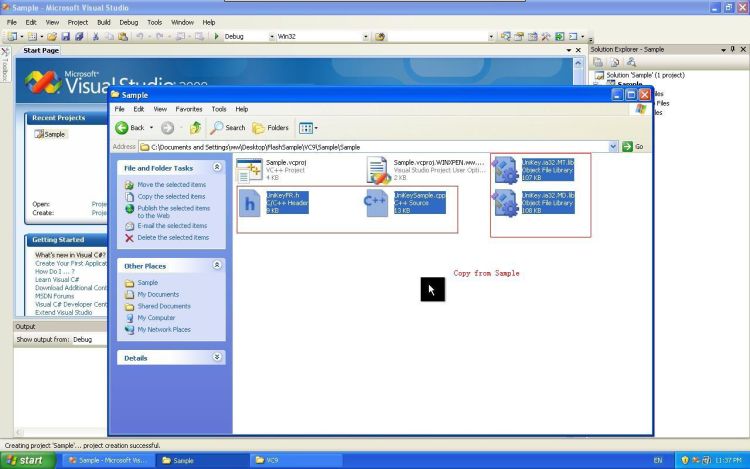
Task: Click Move the selected items link
Action: coord(172,185)
